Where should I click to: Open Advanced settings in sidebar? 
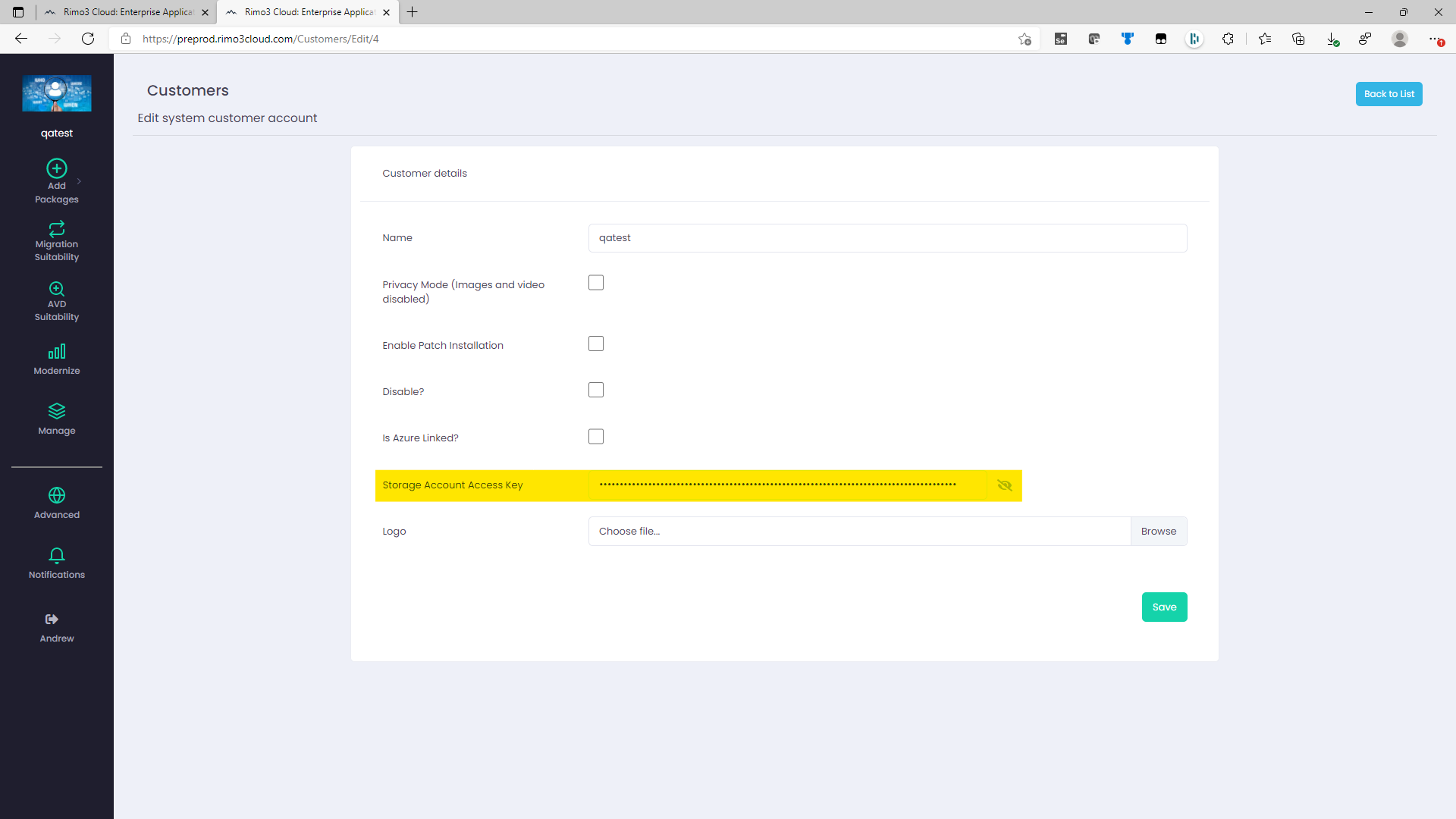(x=57, y=504)
